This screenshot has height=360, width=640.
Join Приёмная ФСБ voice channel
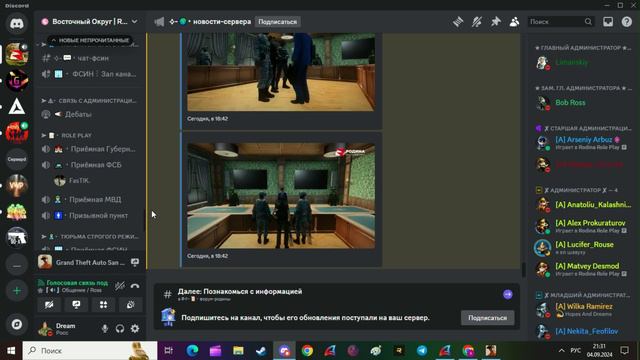pyautogui.click(x=90, y=165)
